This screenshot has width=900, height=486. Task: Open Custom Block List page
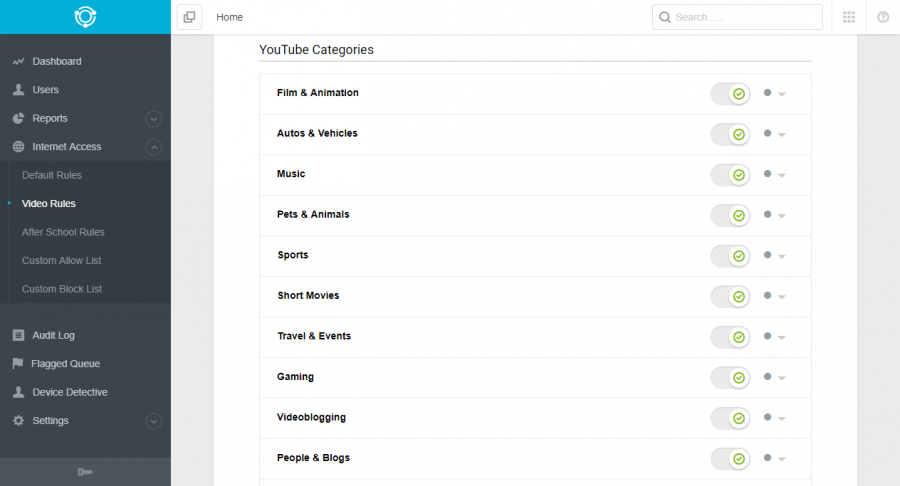[x=62, y=289]
